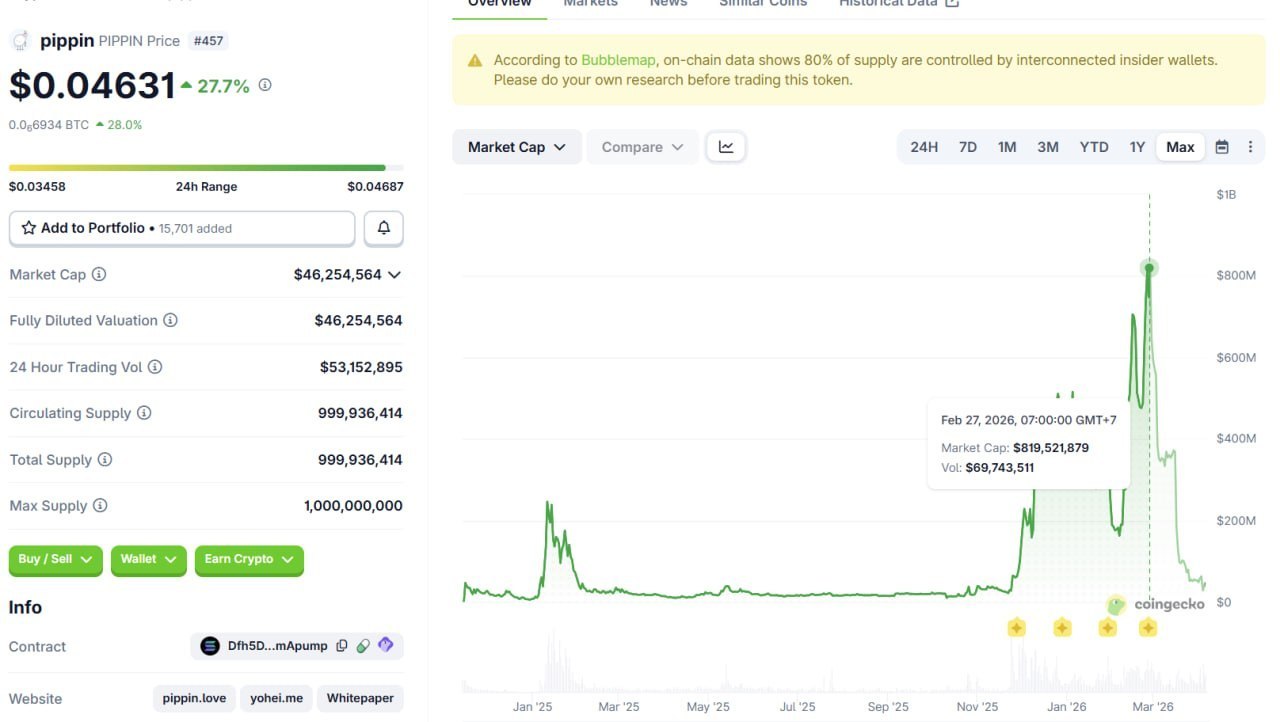Copy the Dfh5D...mApump contract address
Screen dimensions: 1280x722
[344, 645]
